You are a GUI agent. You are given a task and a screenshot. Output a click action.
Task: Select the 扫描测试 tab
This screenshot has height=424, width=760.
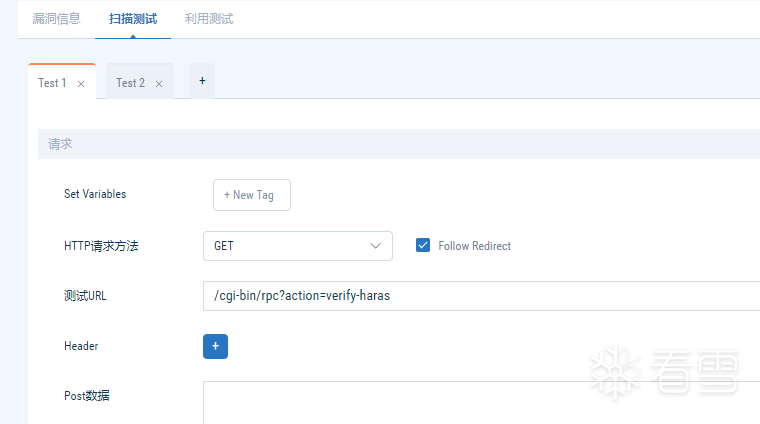click(132, 18)
